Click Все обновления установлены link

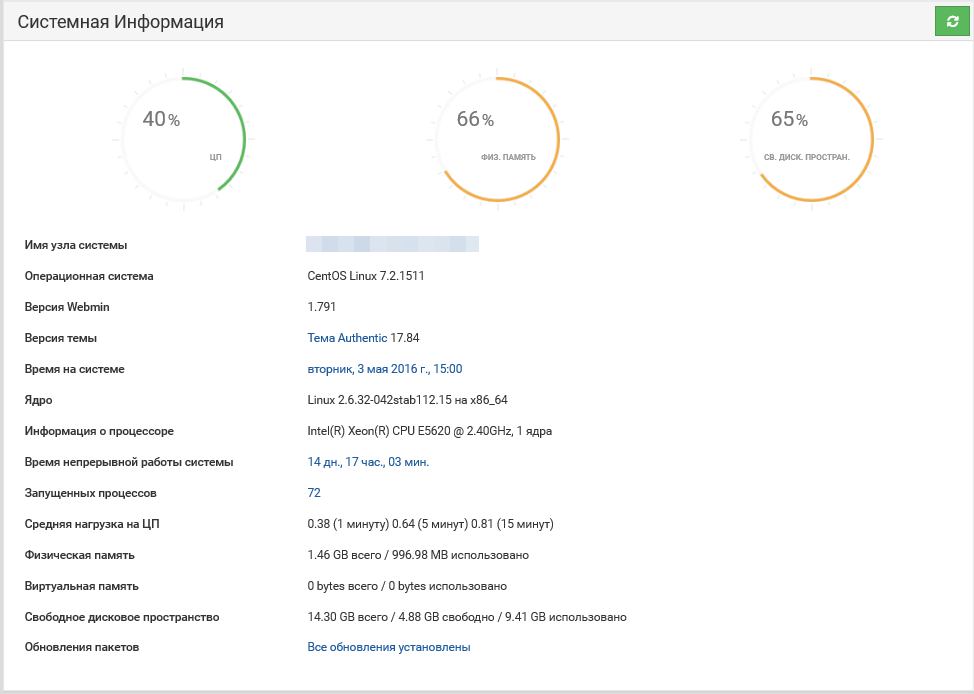(388, 647)
